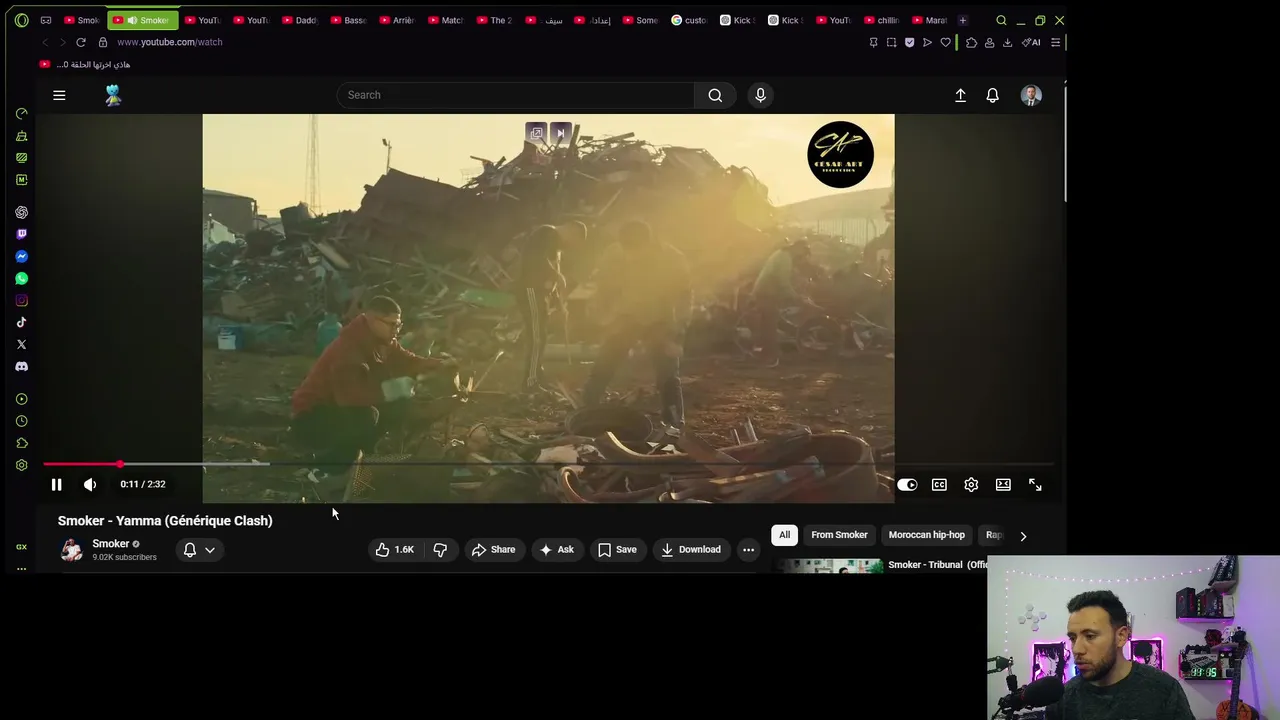
Task: Click the Ask button
Action: (x=556, y=549)
